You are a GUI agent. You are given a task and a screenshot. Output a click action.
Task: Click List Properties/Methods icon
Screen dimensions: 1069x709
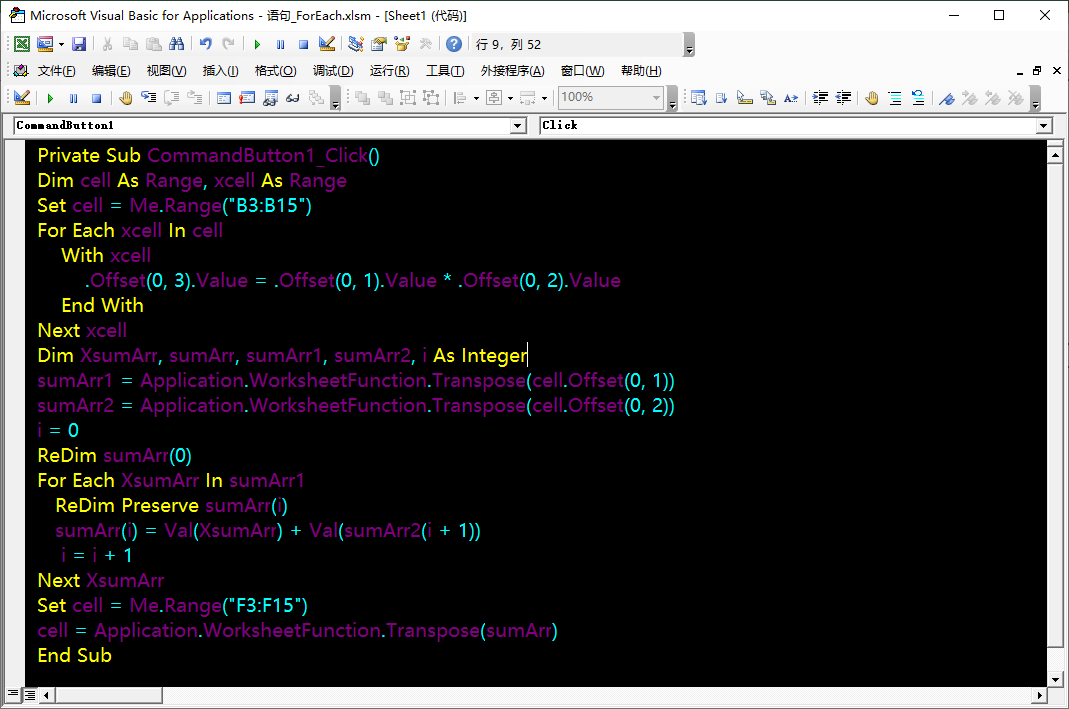point(698,97)
